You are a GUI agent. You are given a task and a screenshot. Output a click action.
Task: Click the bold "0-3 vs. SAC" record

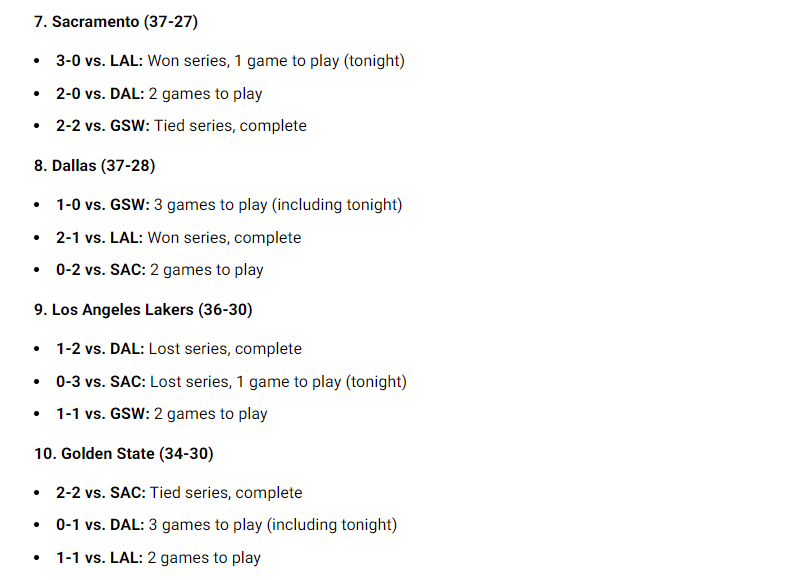click(x=101, y=382)
